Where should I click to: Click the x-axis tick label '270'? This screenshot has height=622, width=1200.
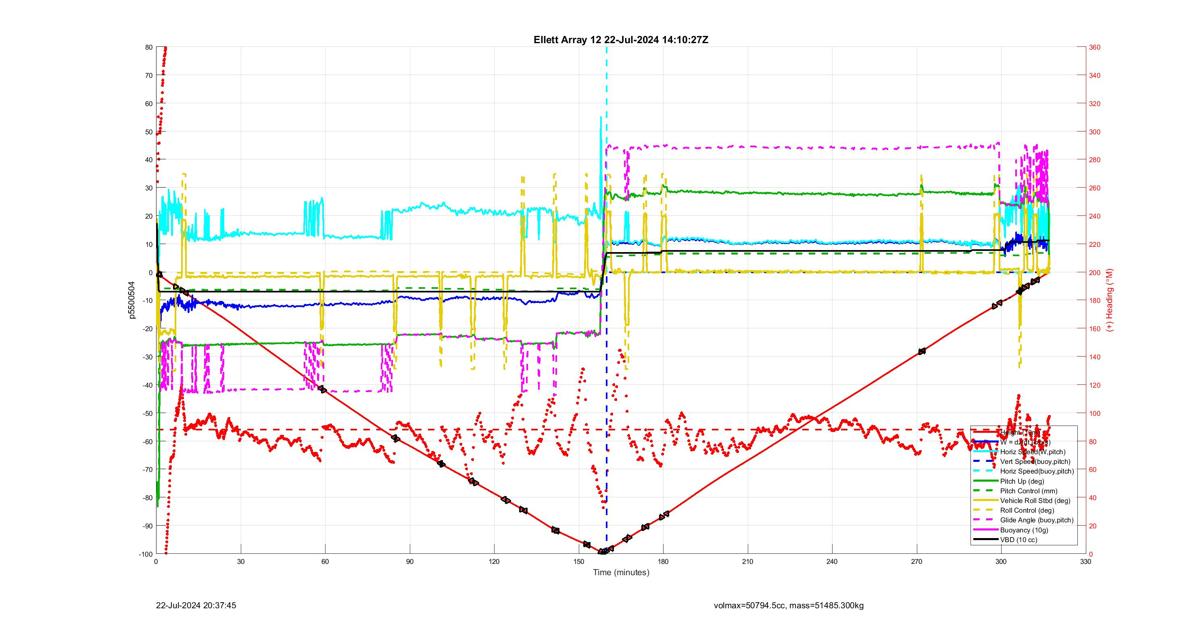[x=917, y=562]
